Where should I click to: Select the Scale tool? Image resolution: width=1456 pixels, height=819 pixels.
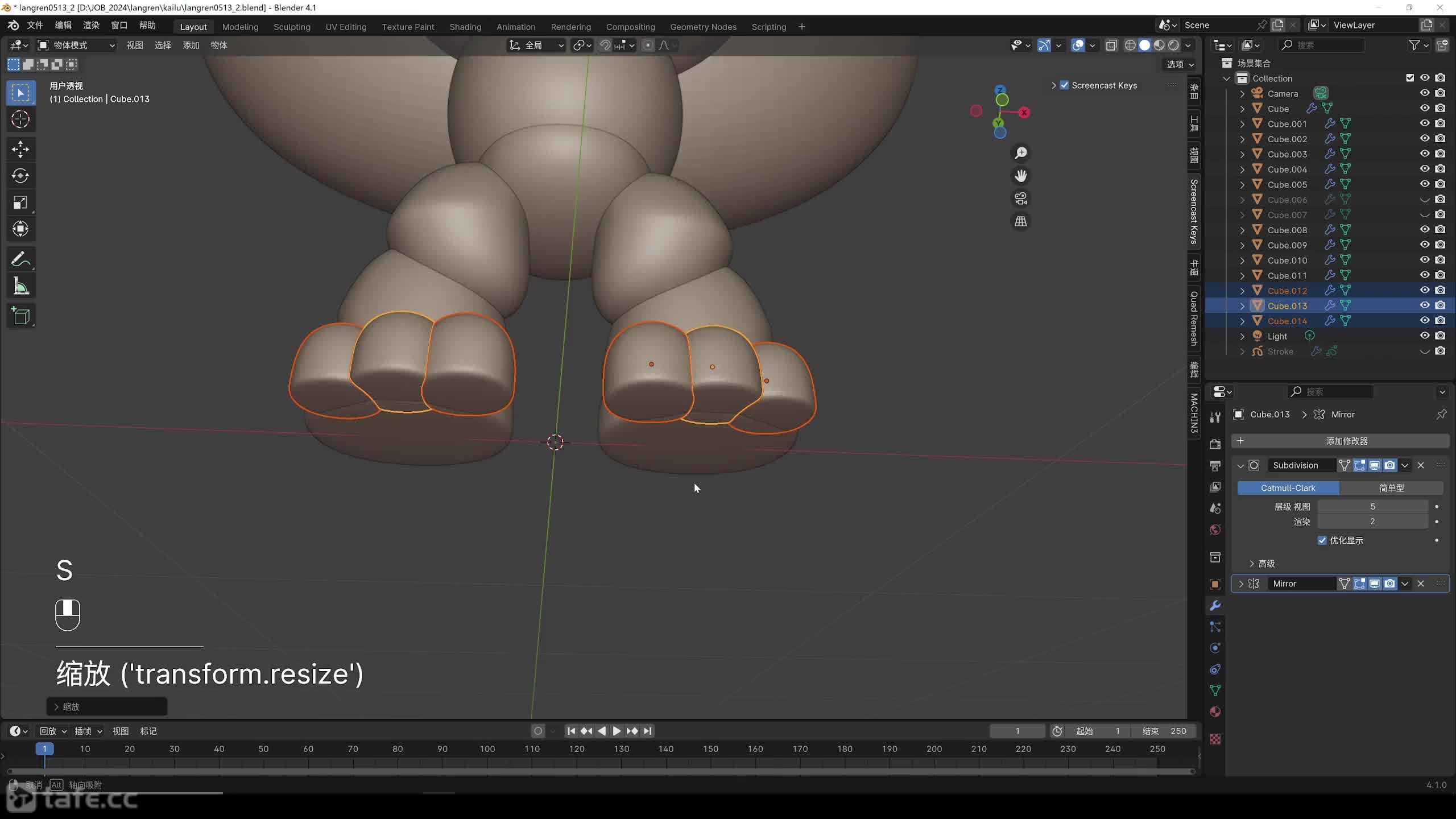click(20, 202)
